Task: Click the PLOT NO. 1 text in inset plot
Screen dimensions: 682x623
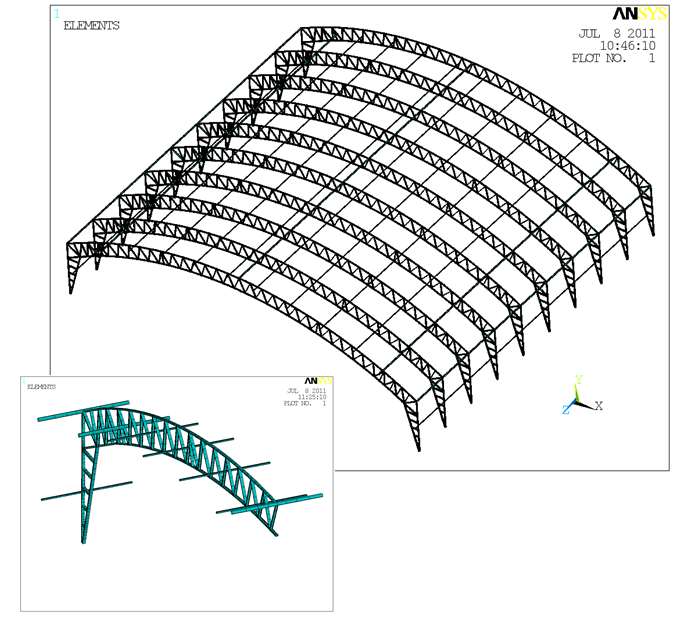Action: pyautogui.click(x=305, y=404)
